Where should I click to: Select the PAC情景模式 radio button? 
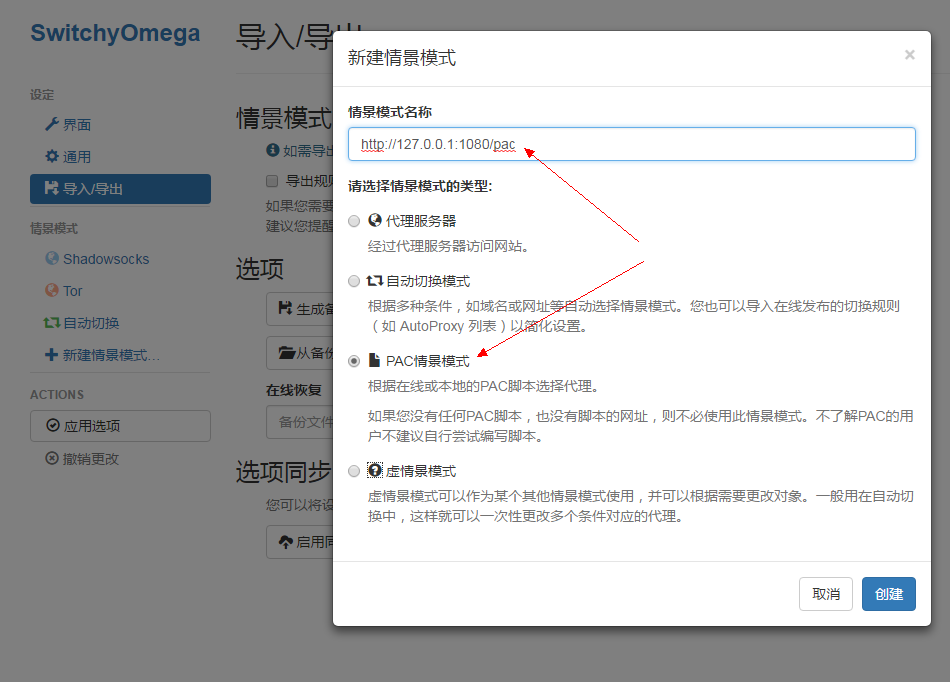pyautogui.click(x=354, y=362)
